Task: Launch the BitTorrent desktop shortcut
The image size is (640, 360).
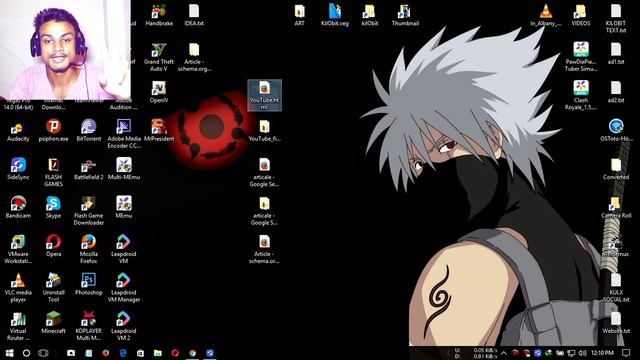Action: 89,130
